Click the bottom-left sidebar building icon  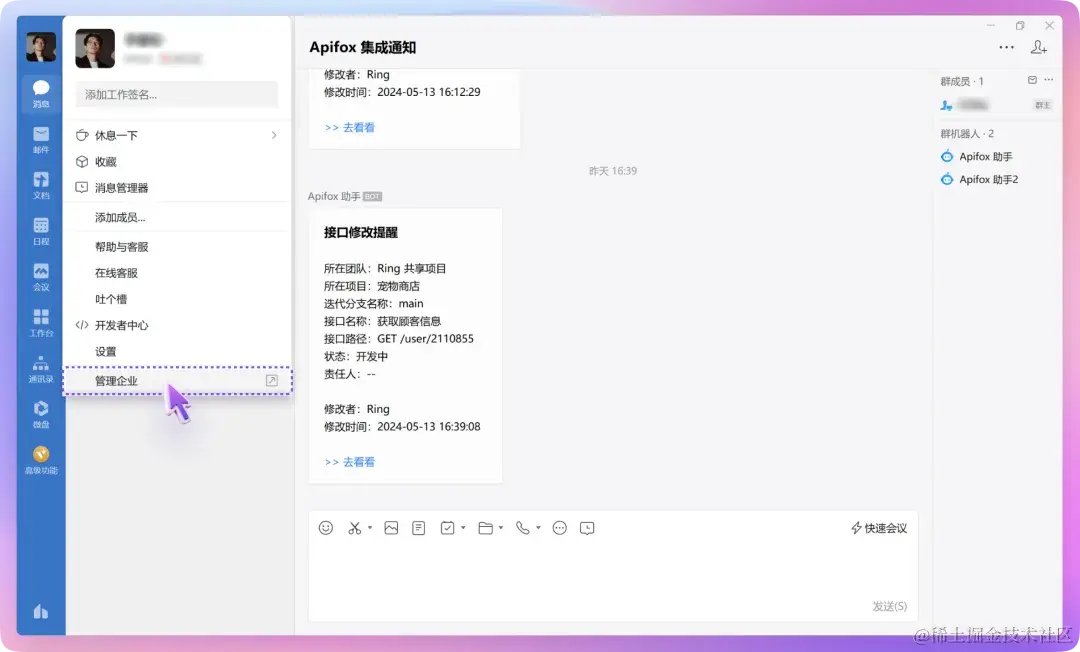[x=41, y=611]
